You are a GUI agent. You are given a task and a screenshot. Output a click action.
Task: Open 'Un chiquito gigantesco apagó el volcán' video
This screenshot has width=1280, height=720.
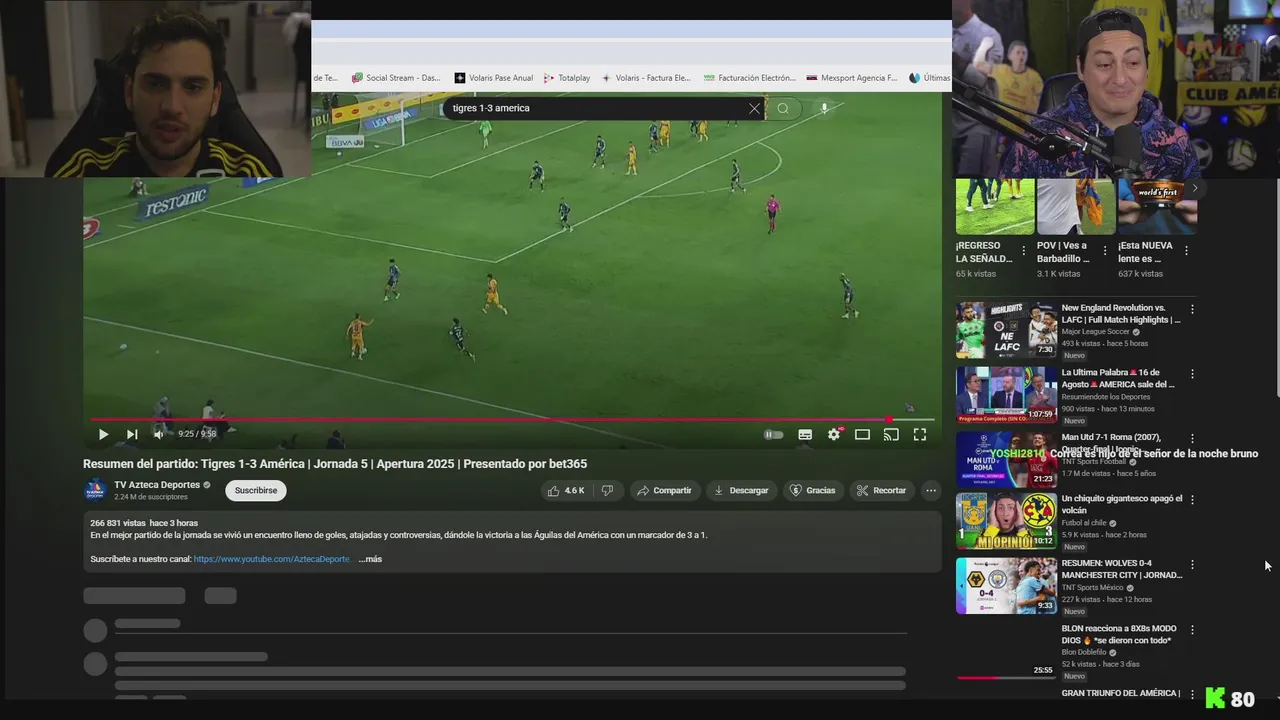click(1006, 520)
